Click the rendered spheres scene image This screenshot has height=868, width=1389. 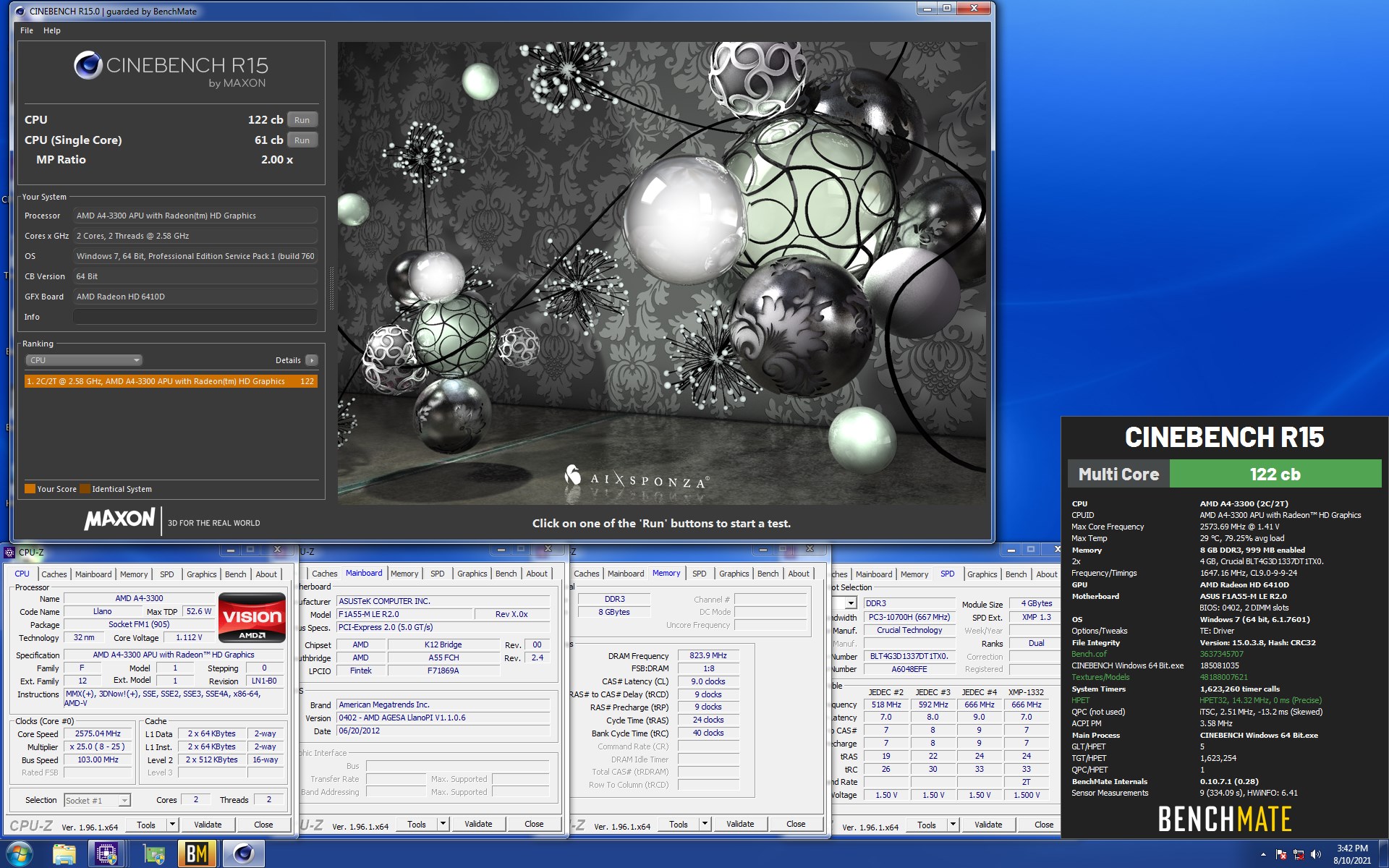coord(661,273)
